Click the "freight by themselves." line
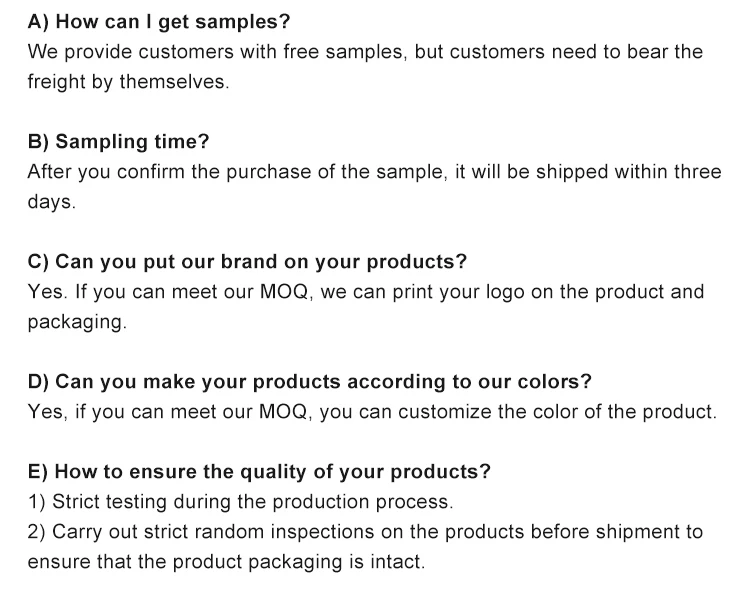The height and width of the screenshot is (600, 750). coord(128,81)
